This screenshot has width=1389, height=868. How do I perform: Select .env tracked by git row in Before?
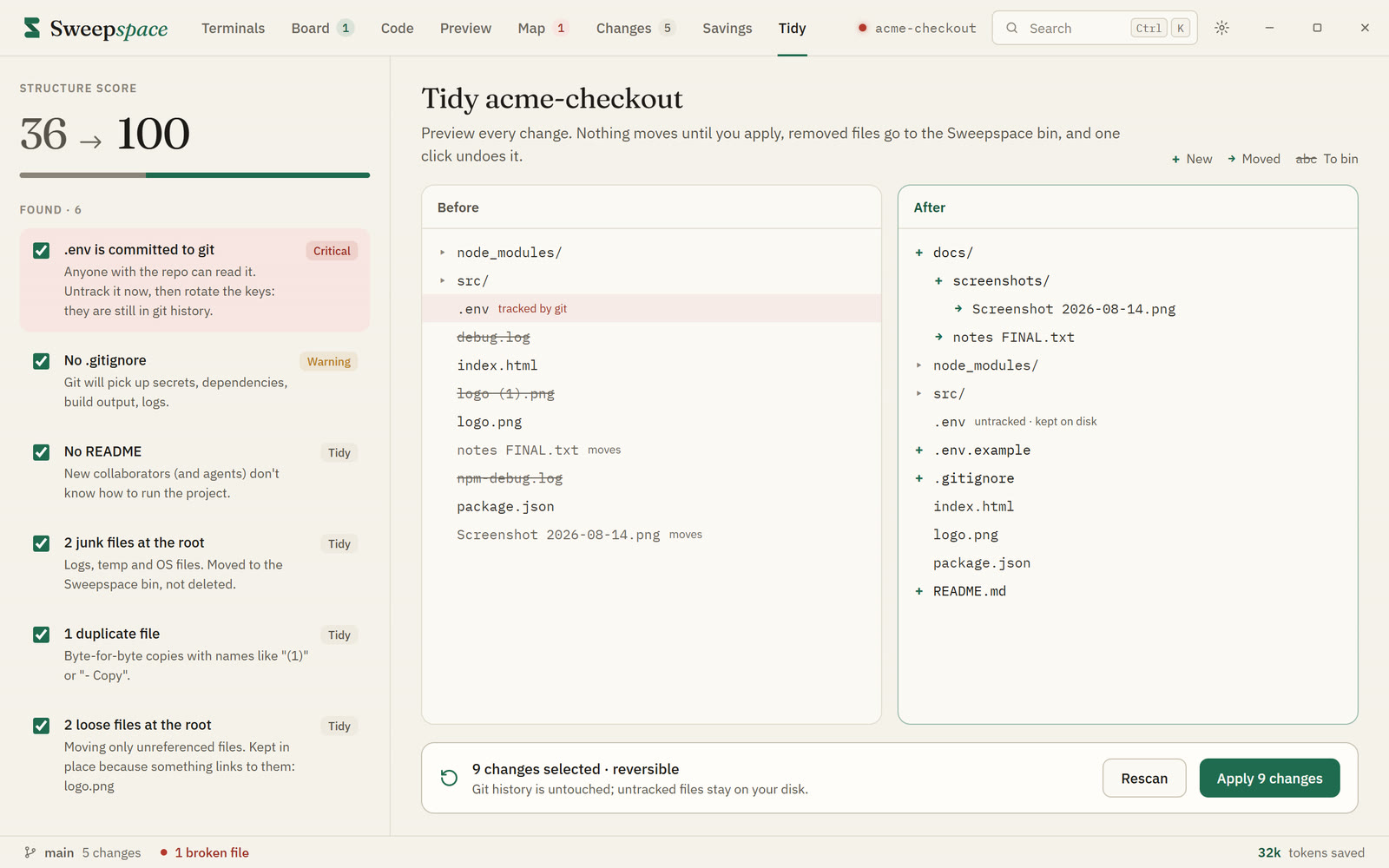click(x=651, y=308)
